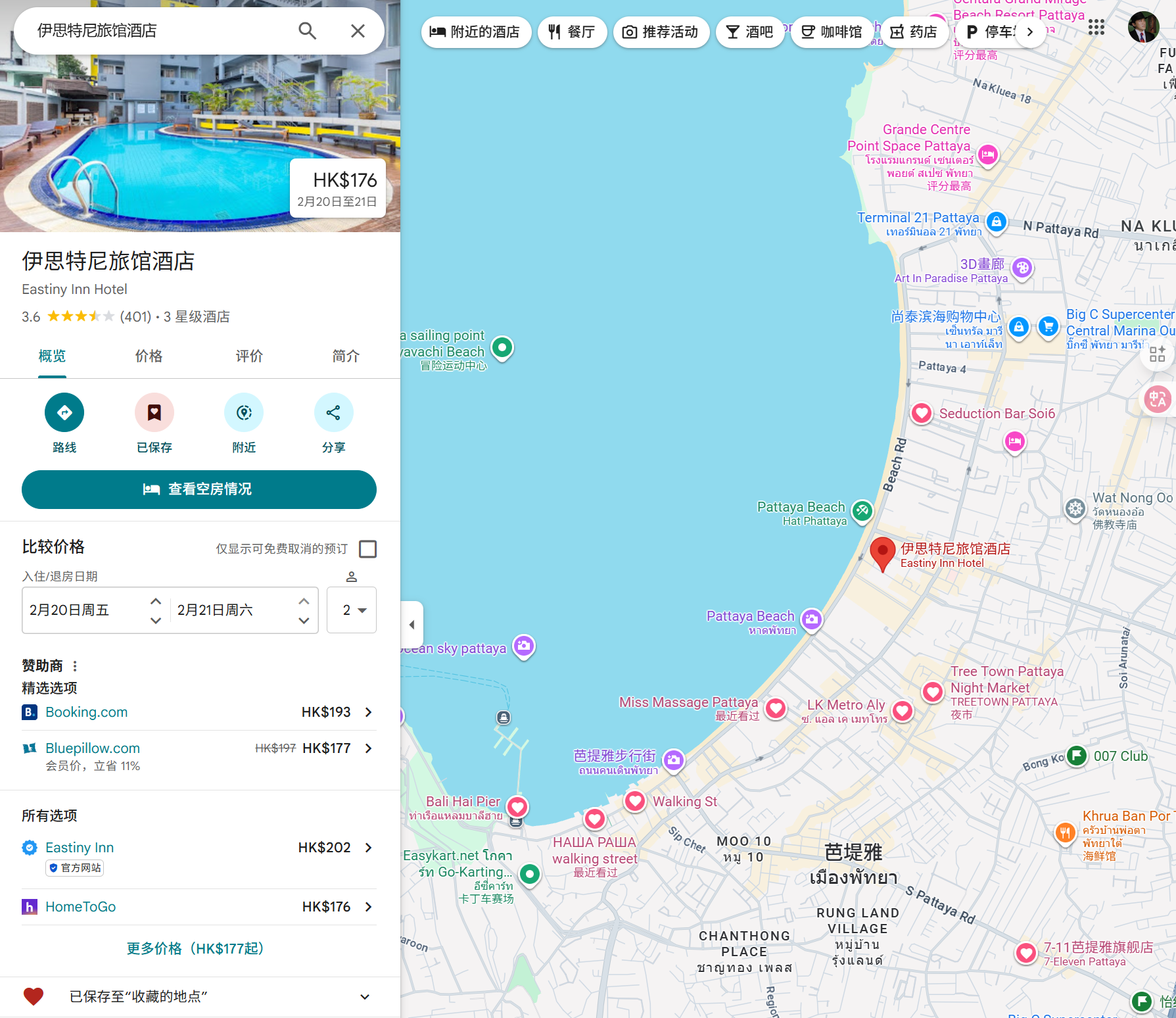
Task: Click Easykart Go-Karting green marker
Action: coord(530,874)
